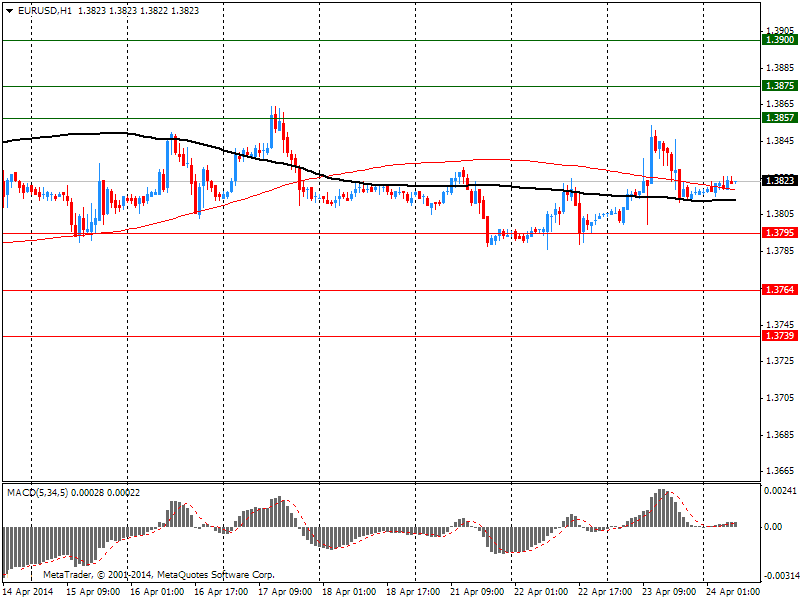Select the 1.3875 green price level label

click(x=780, y=86)
